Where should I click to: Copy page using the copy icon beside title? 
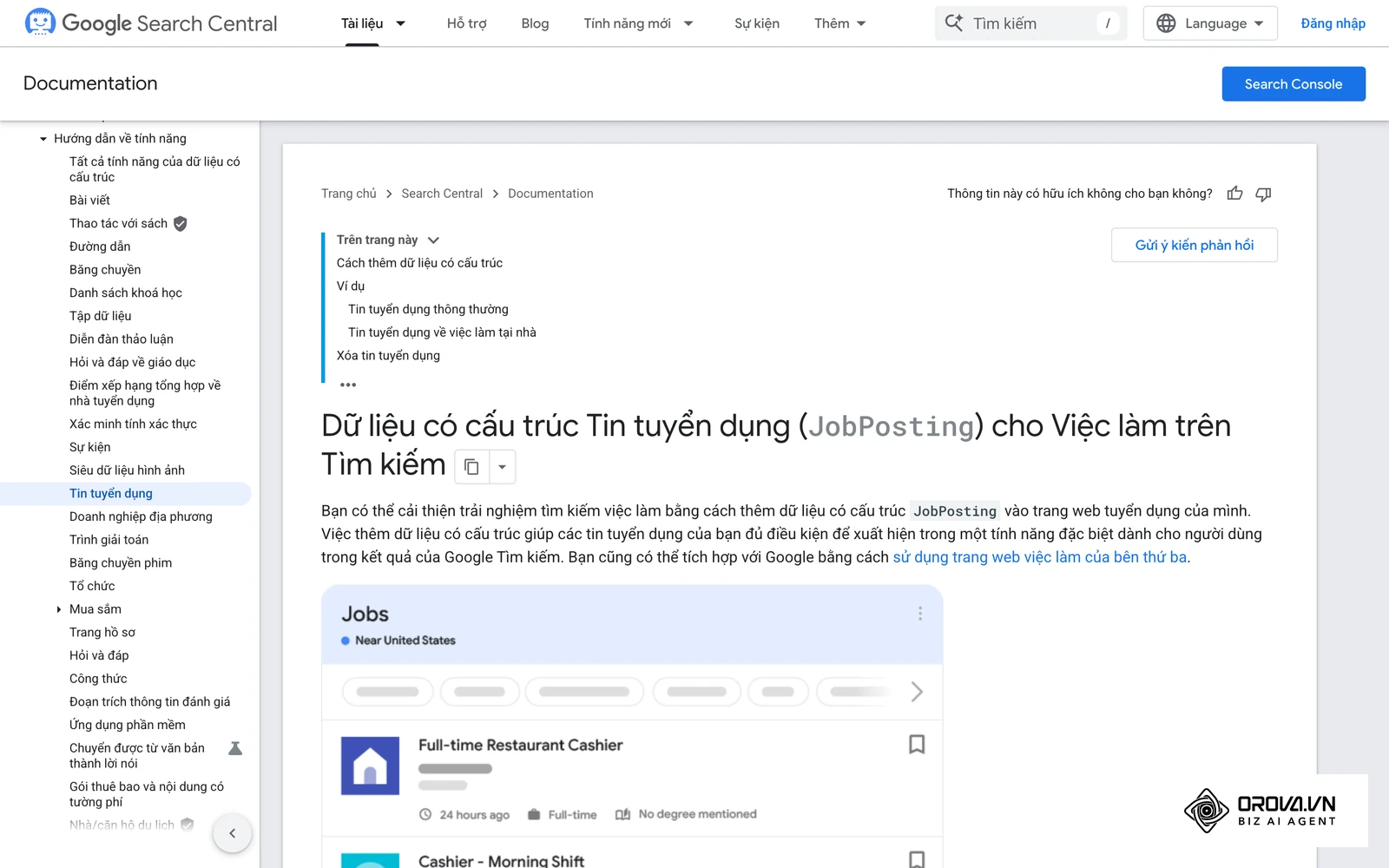coord(471,467)
